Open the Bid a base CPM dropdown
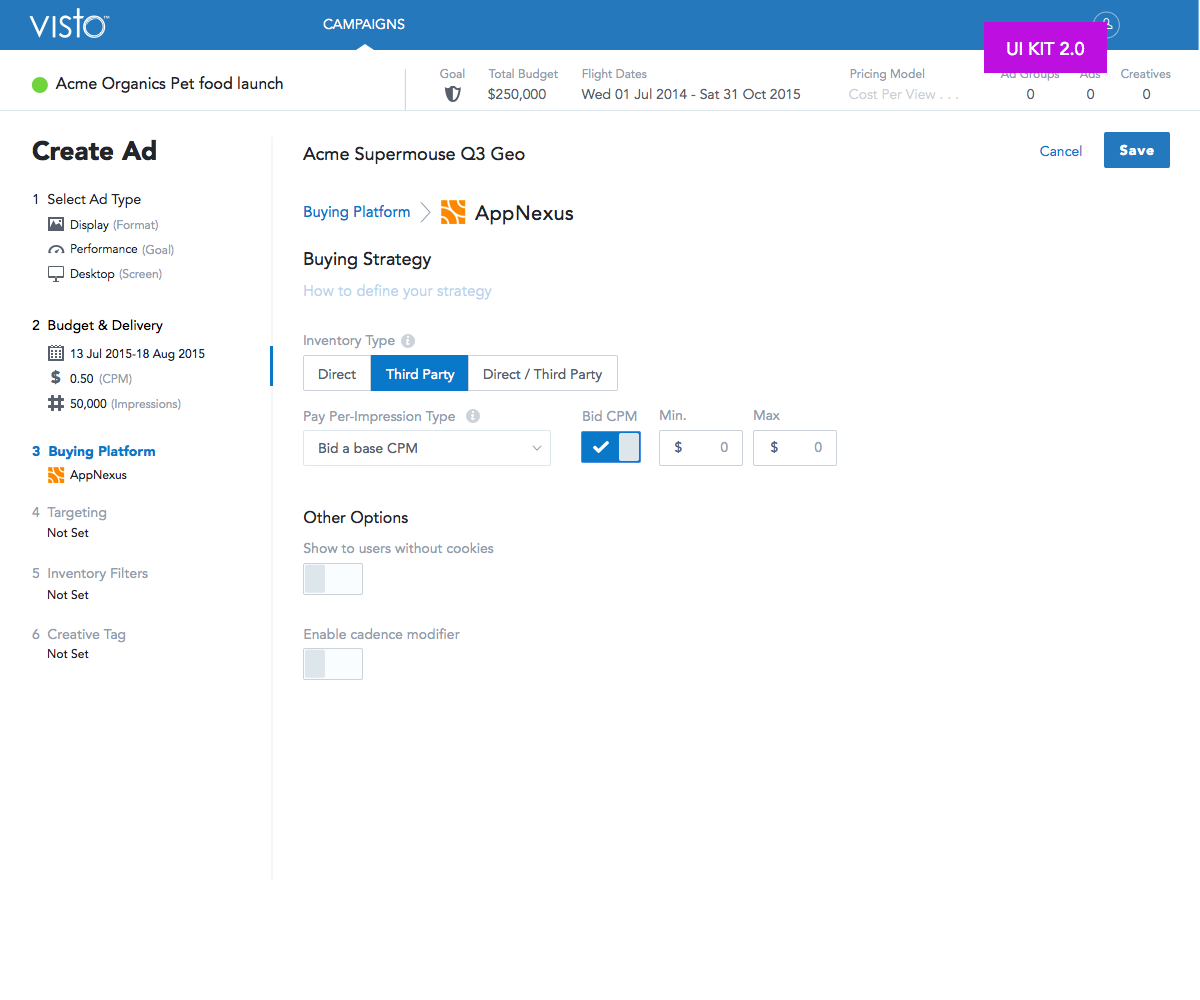 pos(427,448)
